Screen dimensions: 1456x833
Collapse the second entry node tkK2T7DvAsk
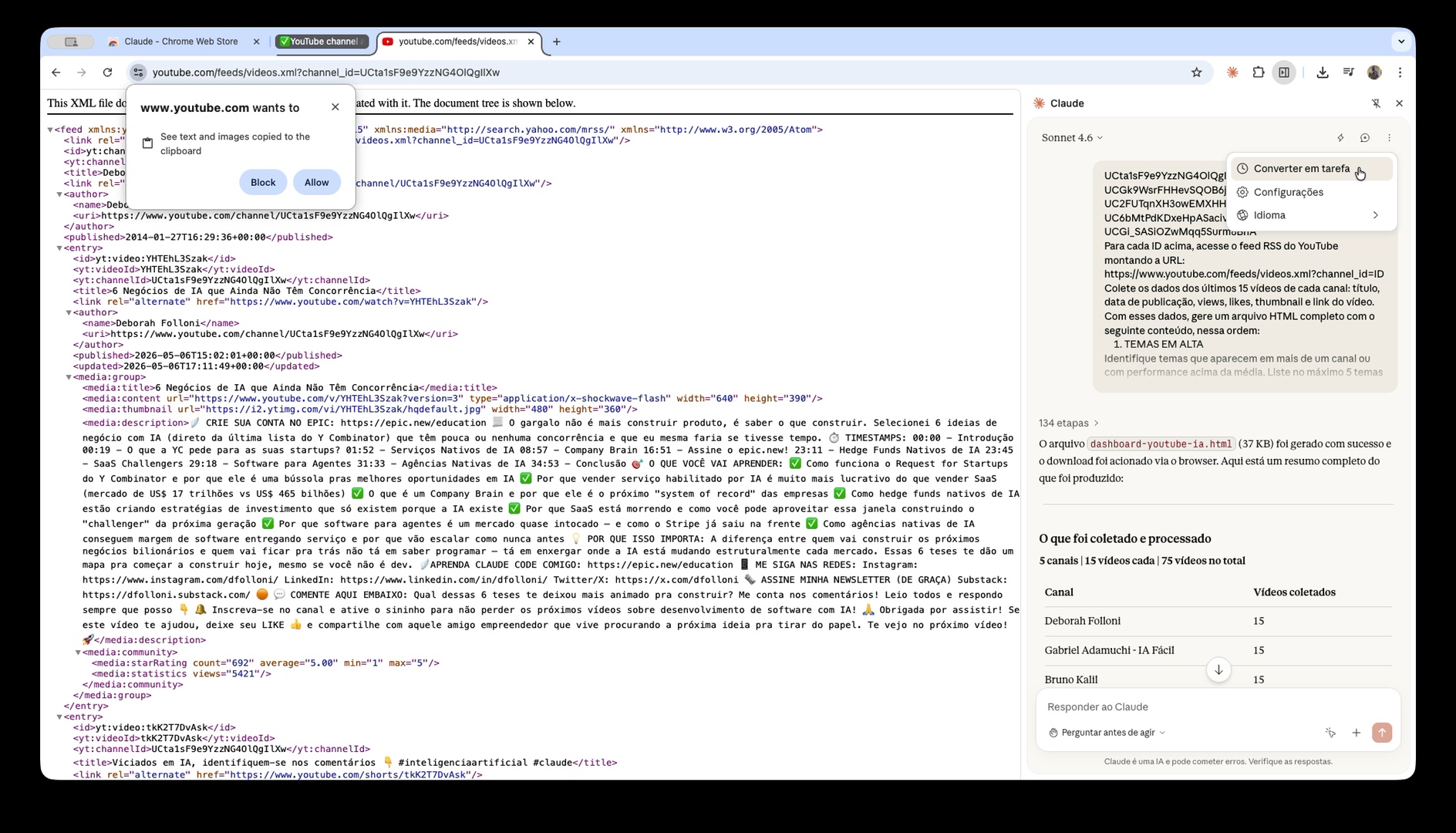[59, 717]
